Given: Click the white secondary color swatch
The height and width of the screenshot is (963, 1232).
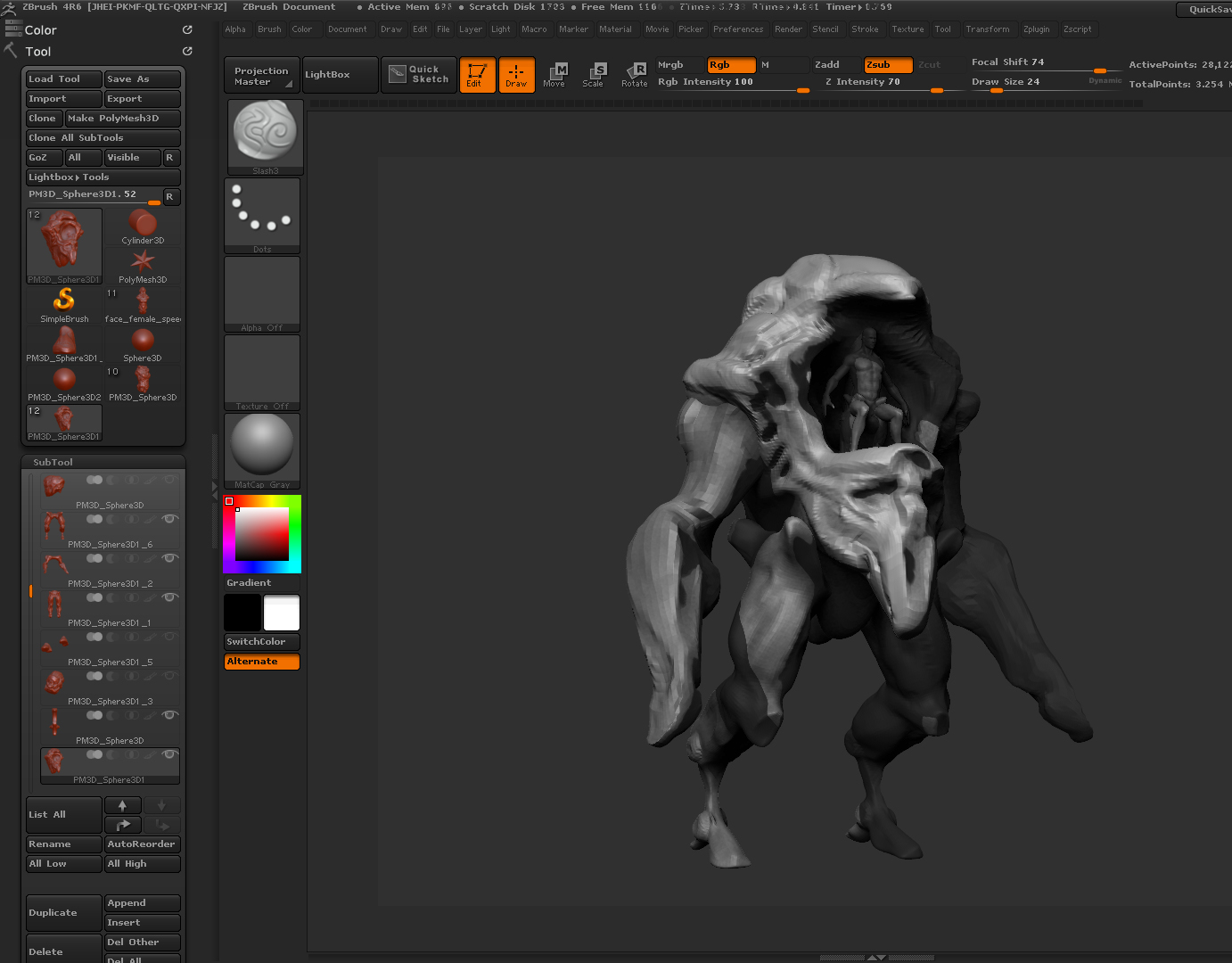Looking at the screenshot, I should 282,613.
